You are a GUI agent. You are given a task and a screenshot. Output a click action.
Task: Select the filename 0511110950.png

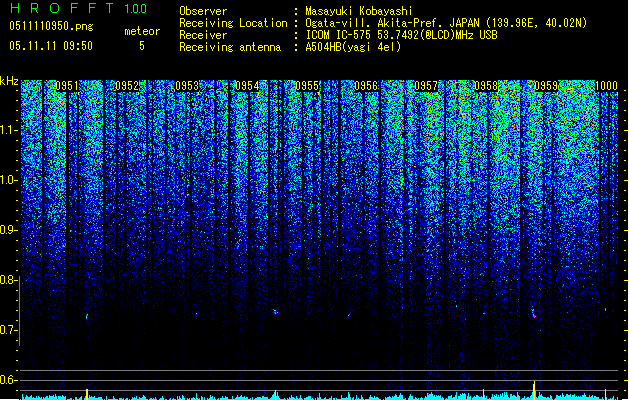tap(51, 26)
